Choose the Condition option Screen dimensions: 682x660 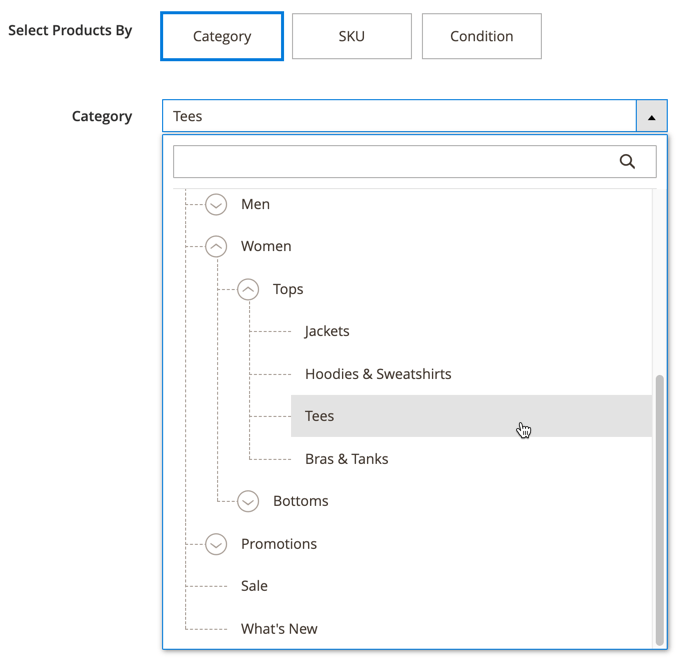(x=481, y=37)
